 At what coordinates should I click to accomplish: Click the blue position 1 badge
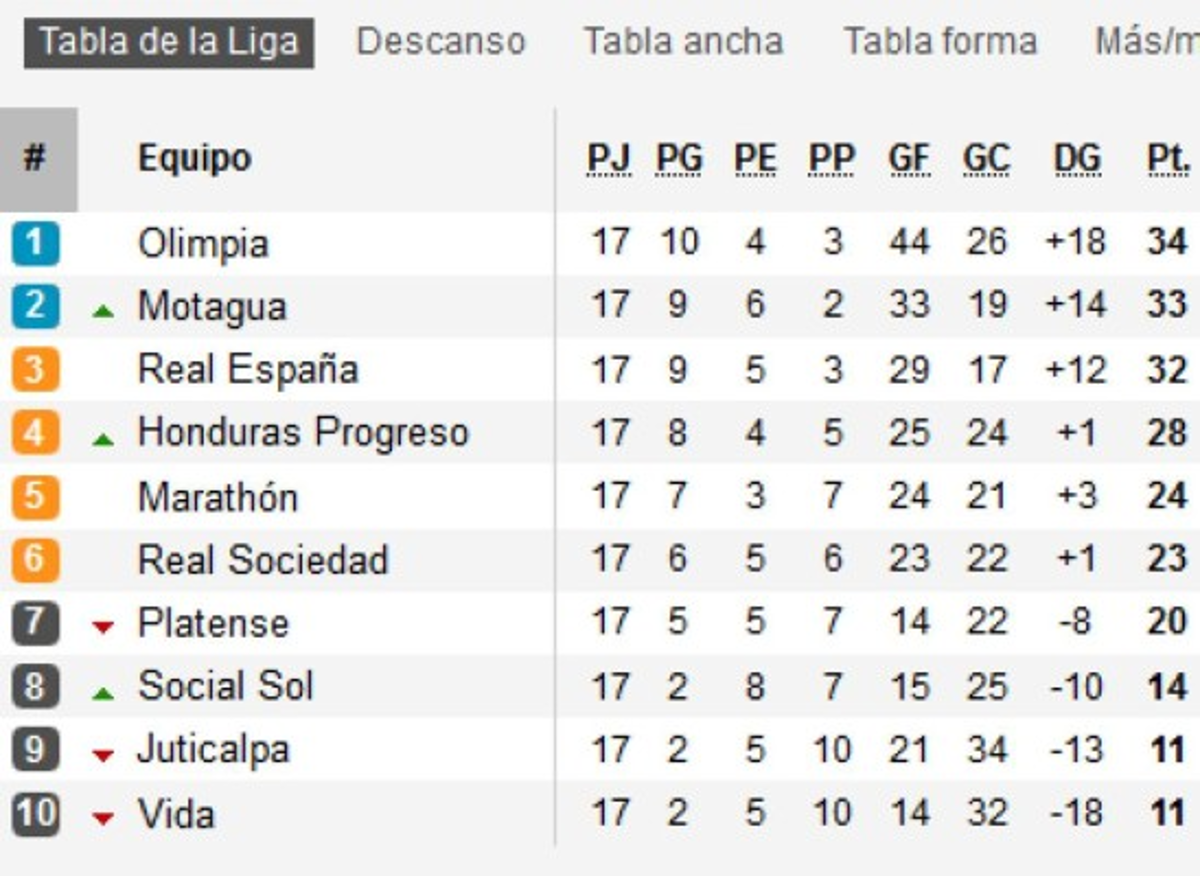click(x=36, y=244)
